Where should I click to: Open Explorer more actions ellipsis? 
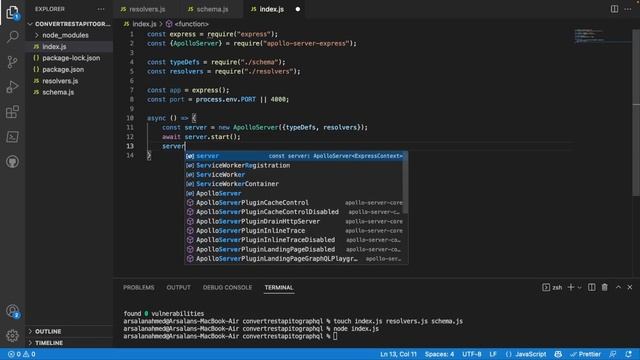(101, 9)
